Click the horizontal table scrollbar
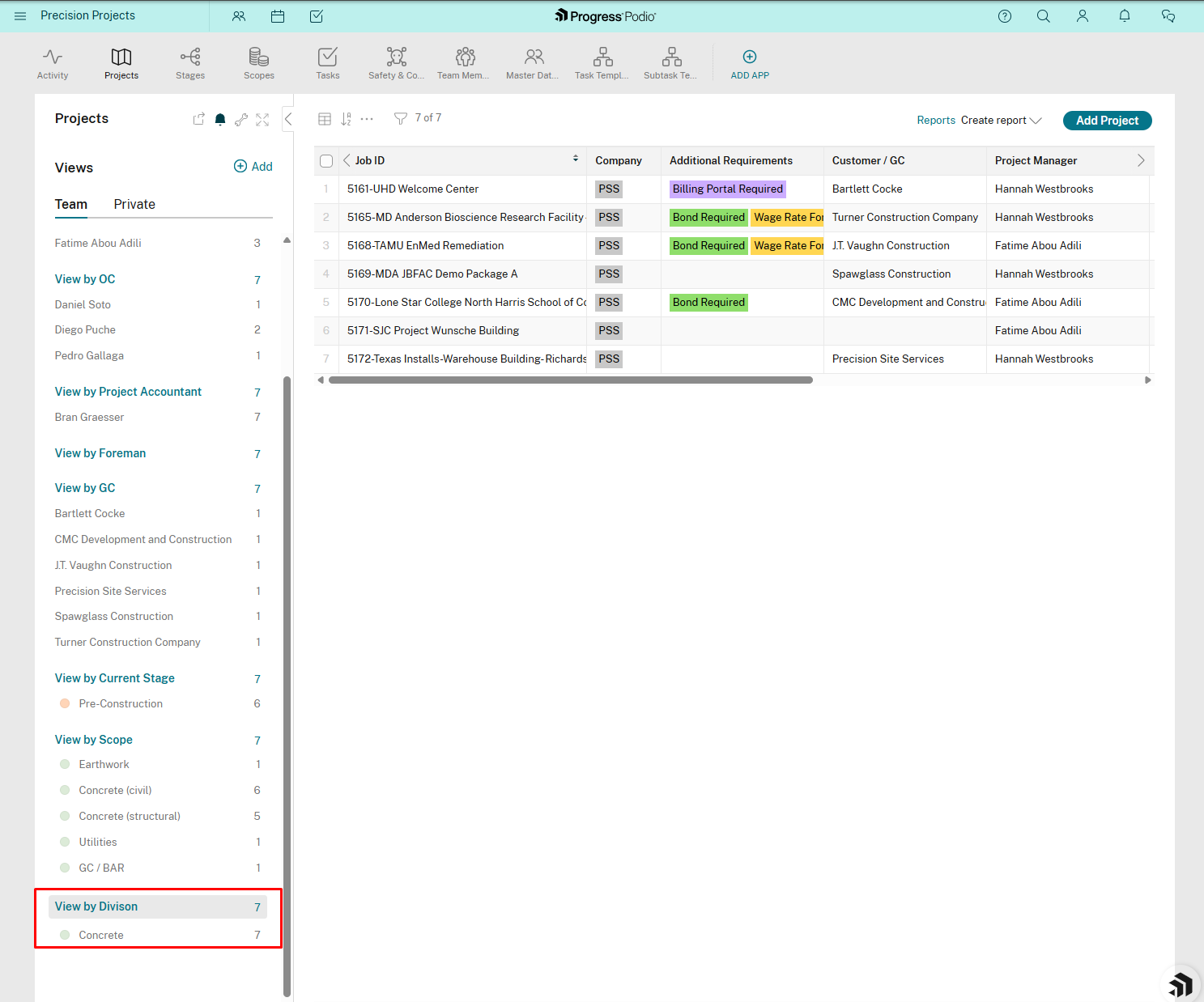The height and width of the screenshot is (1002, 1204). (570, 380)
